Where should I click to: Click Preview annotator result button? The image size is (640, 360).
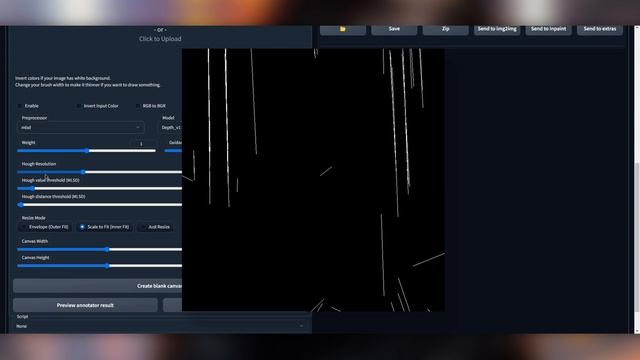(85, 305)
